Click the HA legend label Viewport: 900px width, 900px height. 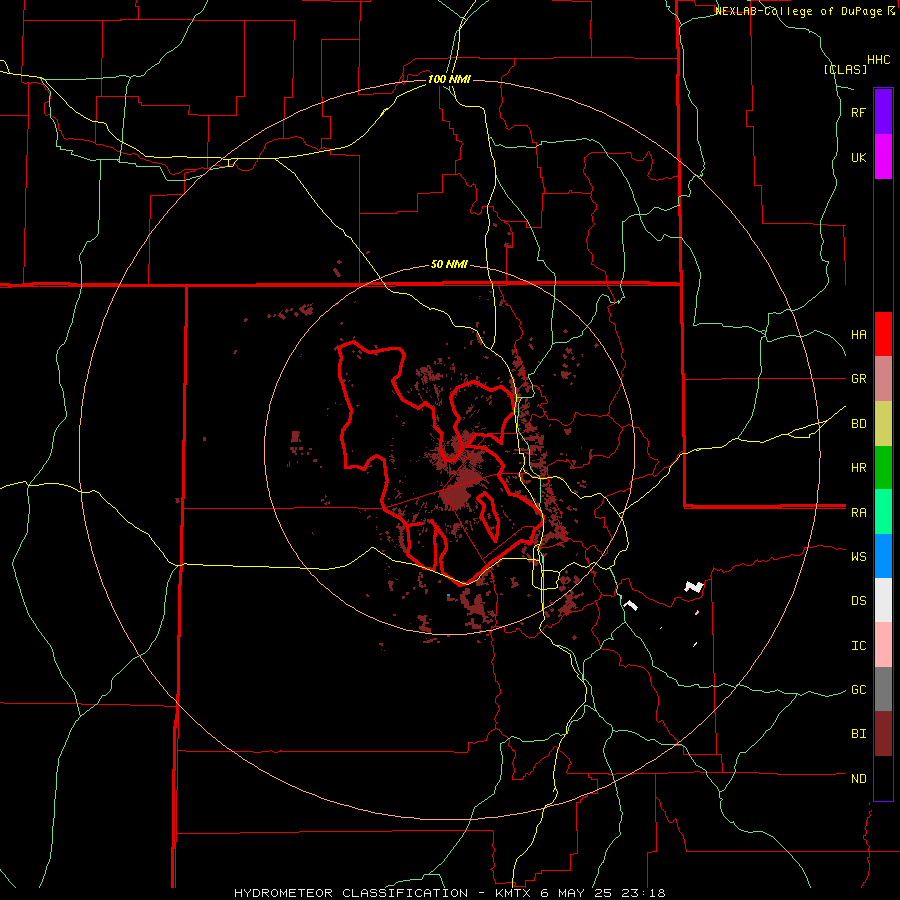pos(858,334)
